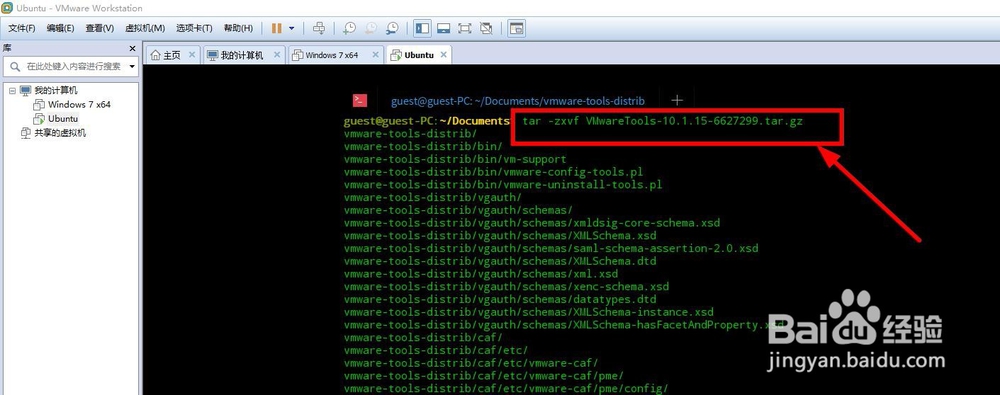Click the xmldsig-core-schema.xsd output line

click(x=531, y=223)
